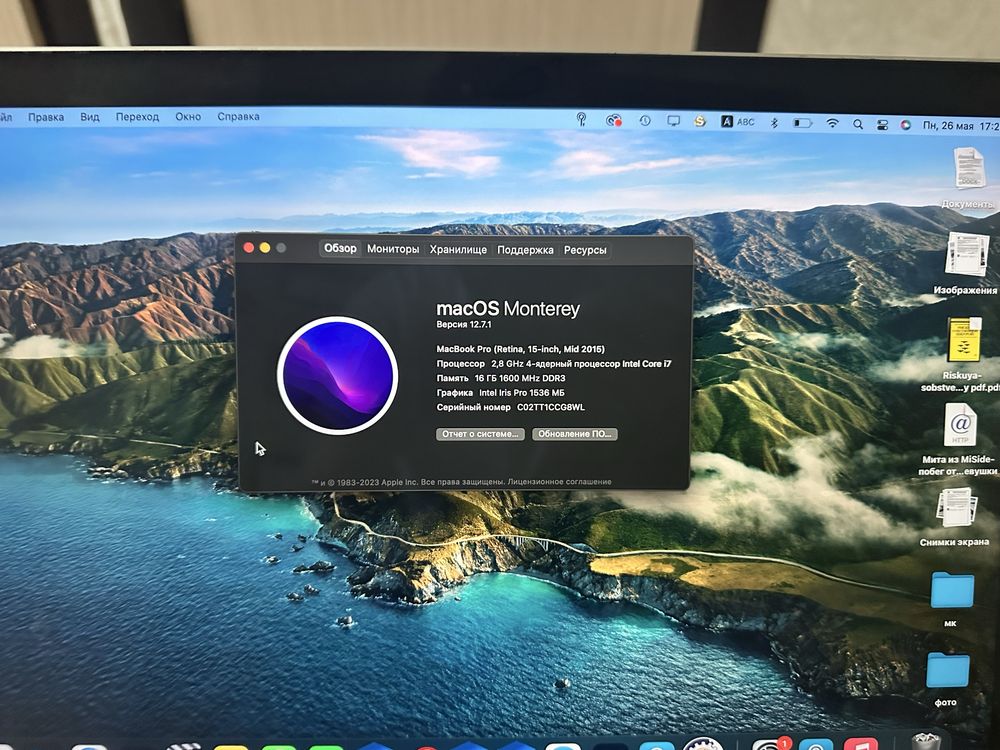This screenshot has width=1000, height=750.
Task: Switch to the Обзор tab
Action: click(x=340, y=248)
